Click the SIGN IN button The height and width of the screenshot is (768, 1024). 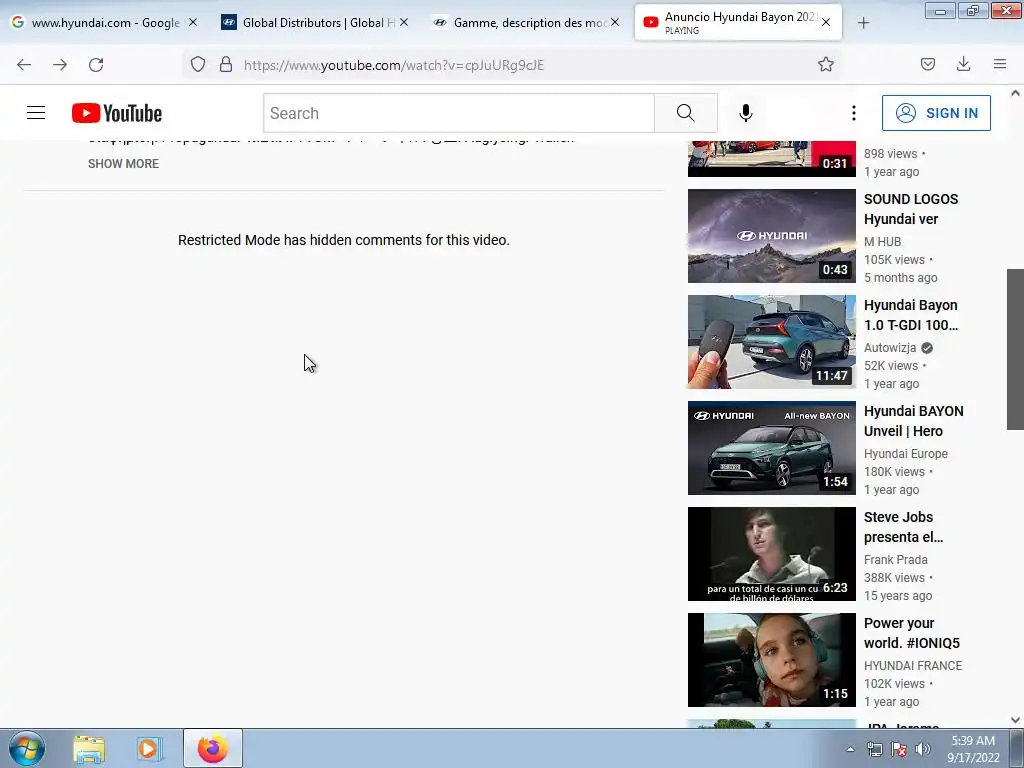[936, 113]
